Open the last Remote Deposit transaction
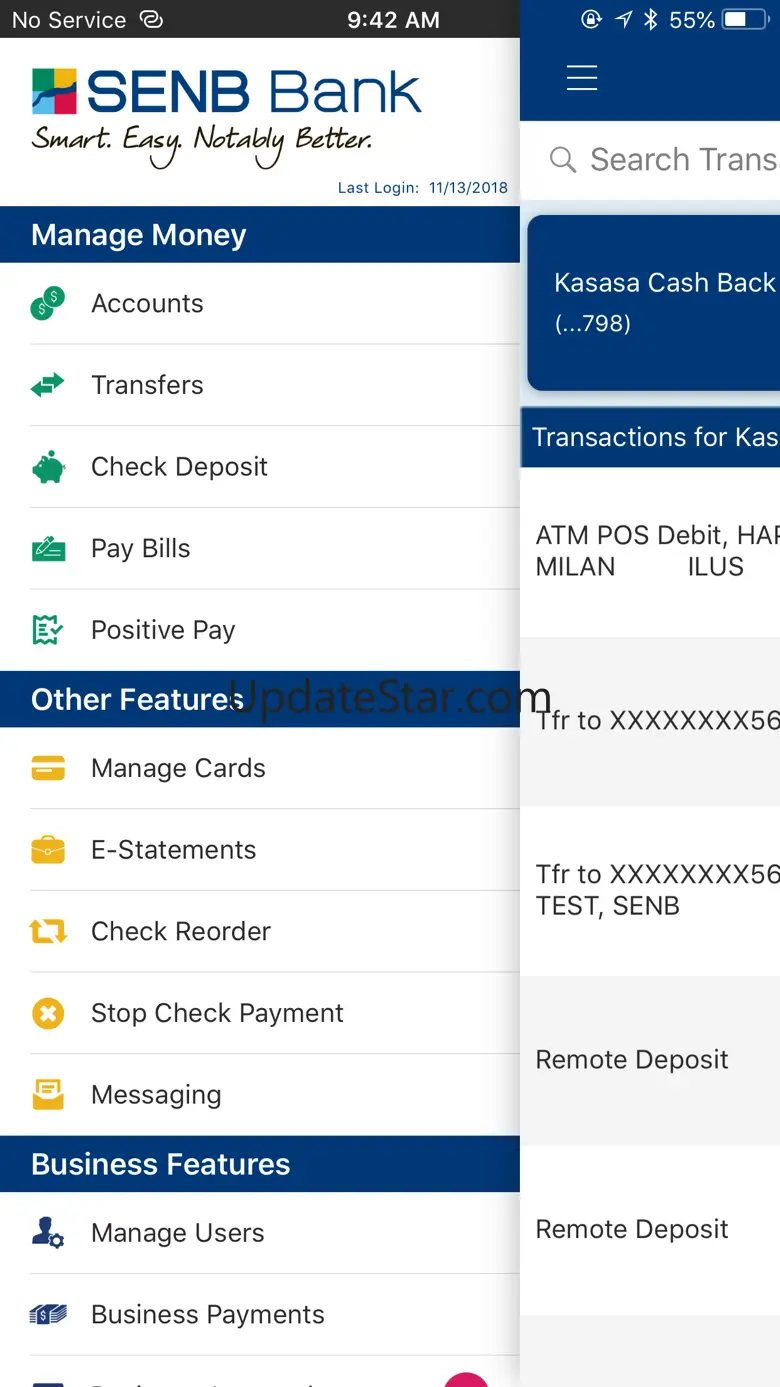780x1387 pixels. 650,1230
